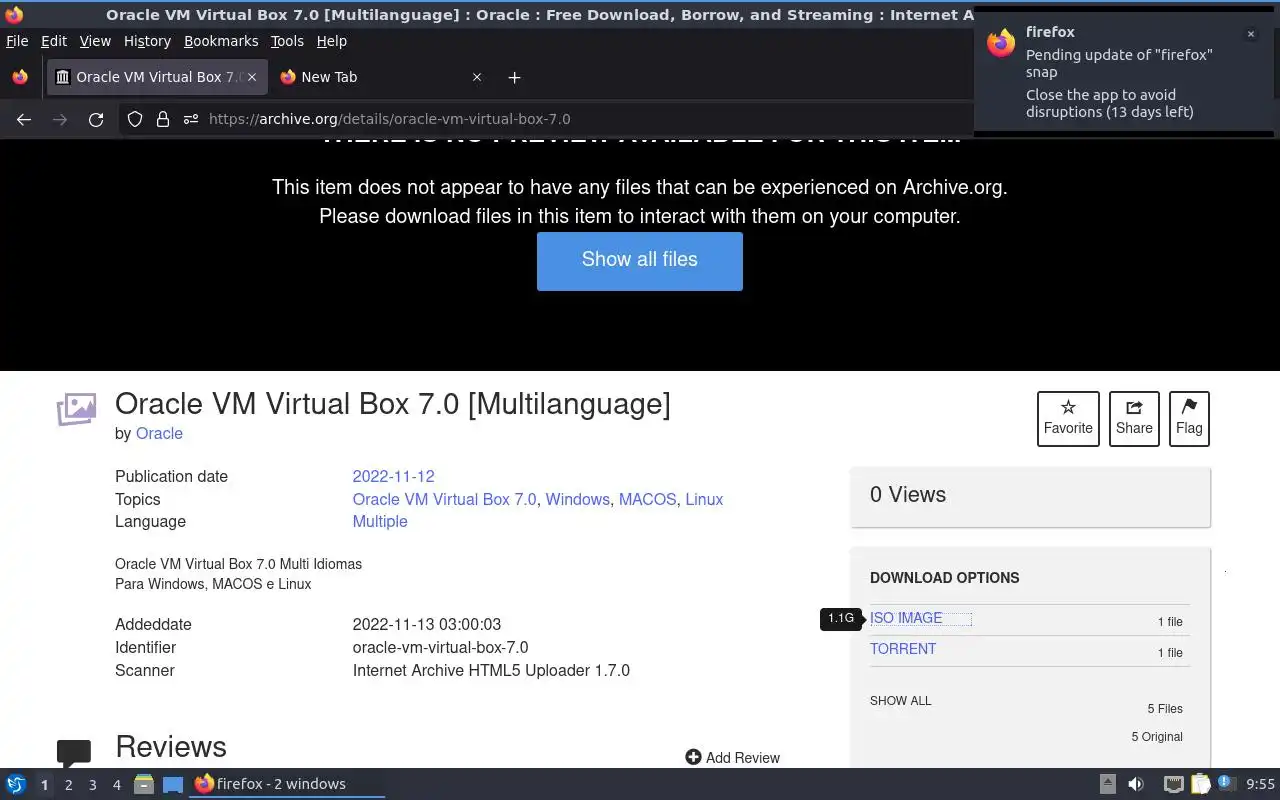Viewport: 1280px width, 800px height.
Task: Select the Oracle VM Virtual Box tab
Action: tap(157, 77)
